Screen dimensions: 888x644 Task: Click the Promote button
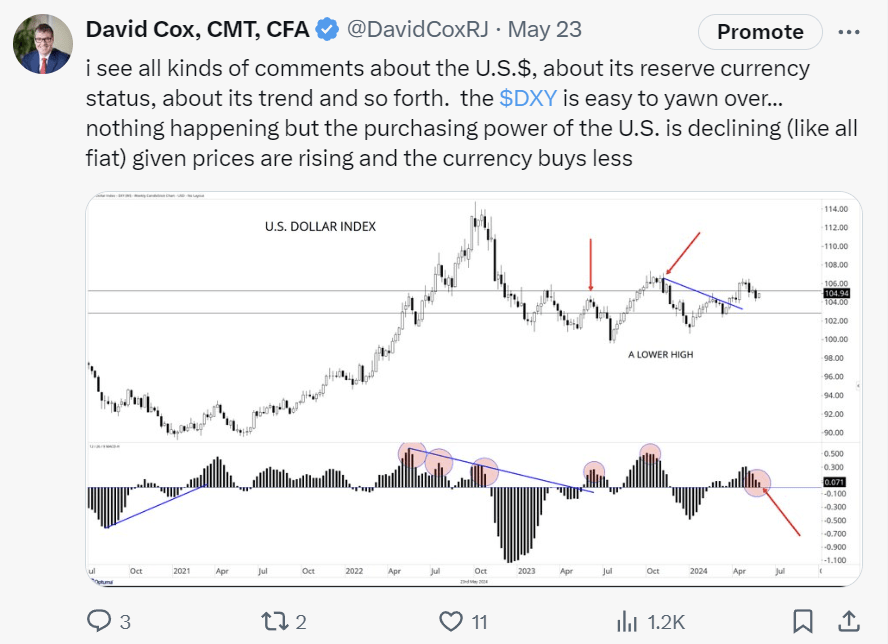[759, 32]
